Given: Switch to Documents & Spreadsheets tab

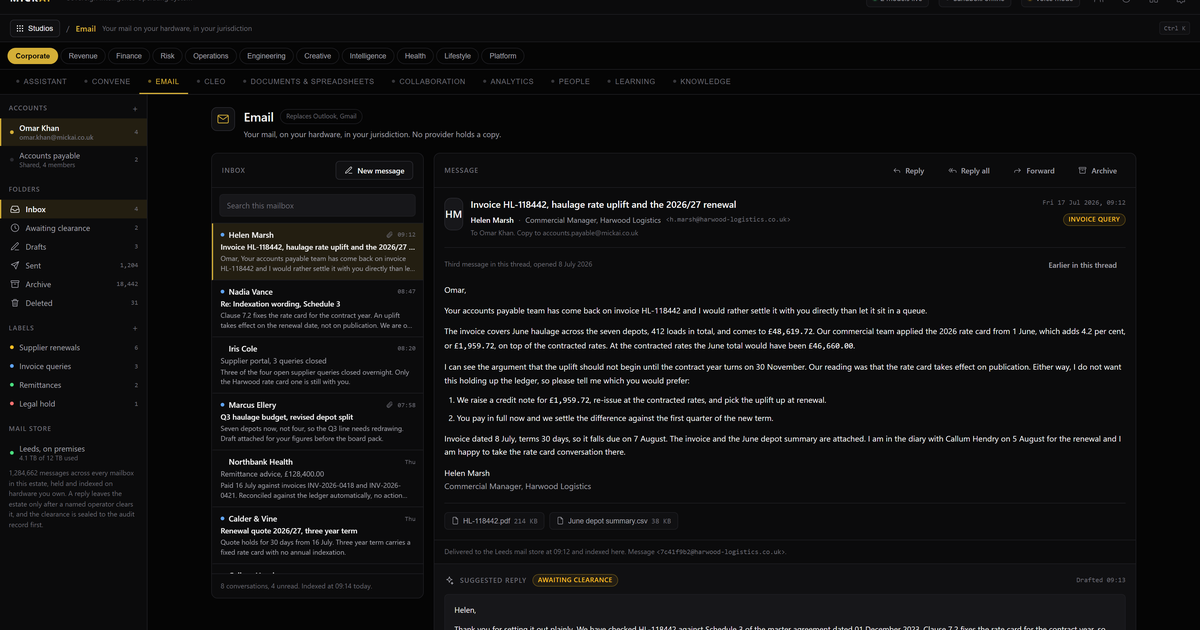Looking at the screenshot, I should pyautogui.click(x=309, y=81).
